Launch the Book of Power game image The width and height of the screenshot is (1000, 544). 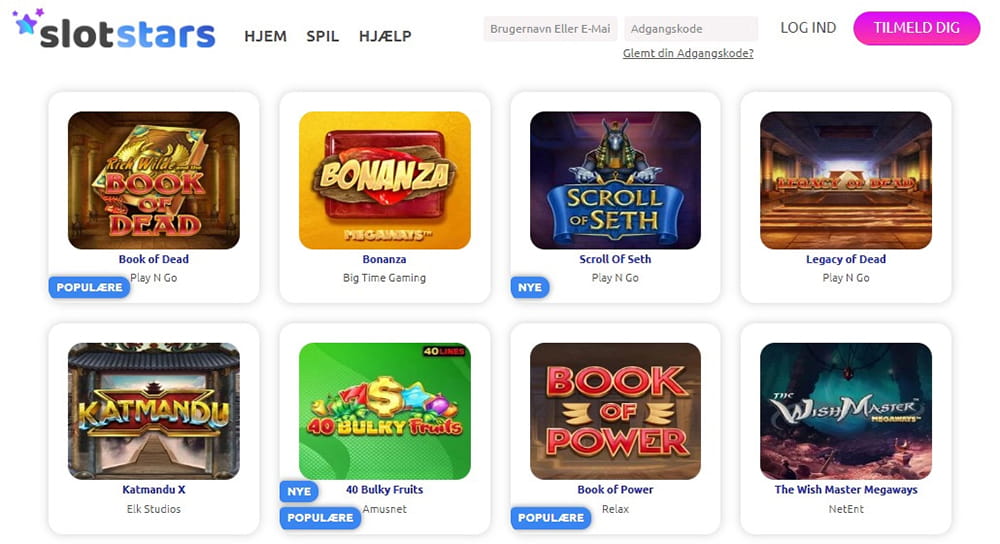[x=615, y=411]
